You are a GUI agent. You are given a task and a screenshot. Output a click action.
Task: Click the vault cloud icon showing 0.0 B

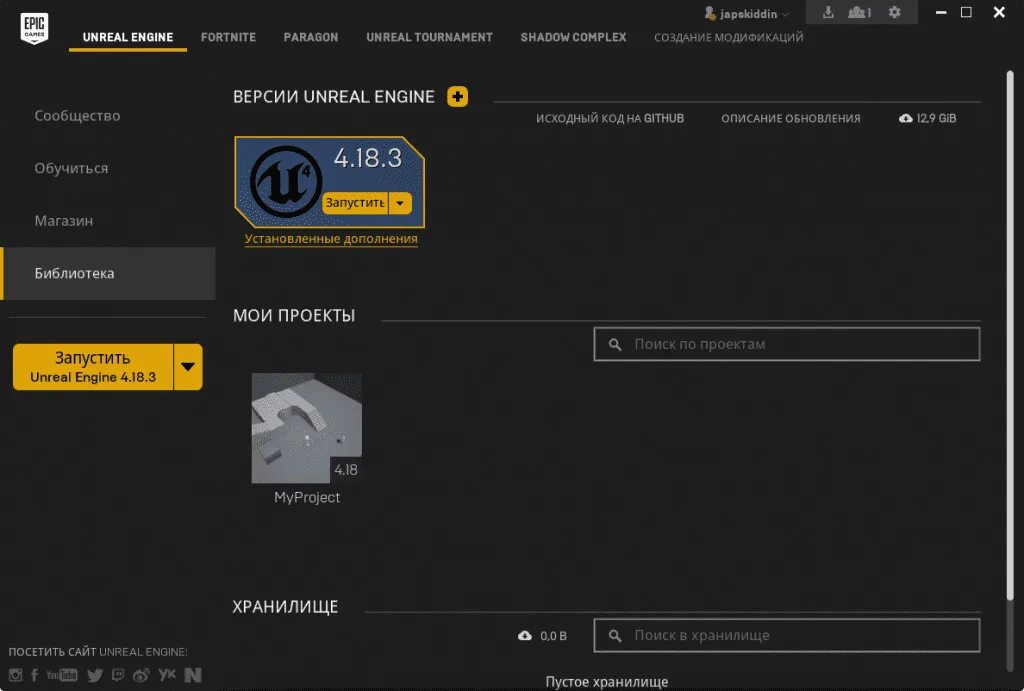coord(525,635)
